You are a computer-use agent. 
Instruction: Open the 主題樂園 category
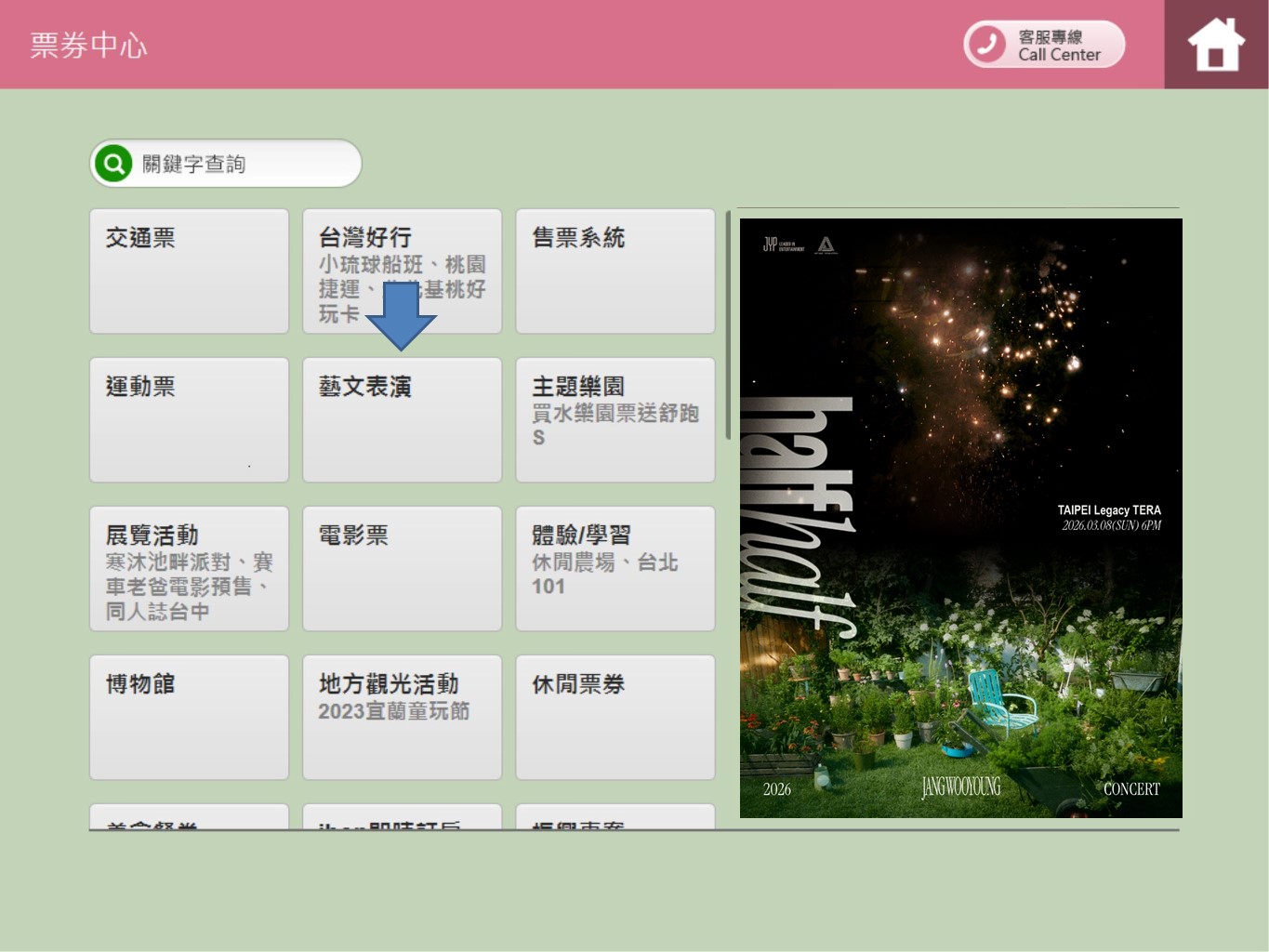(615, 419)
